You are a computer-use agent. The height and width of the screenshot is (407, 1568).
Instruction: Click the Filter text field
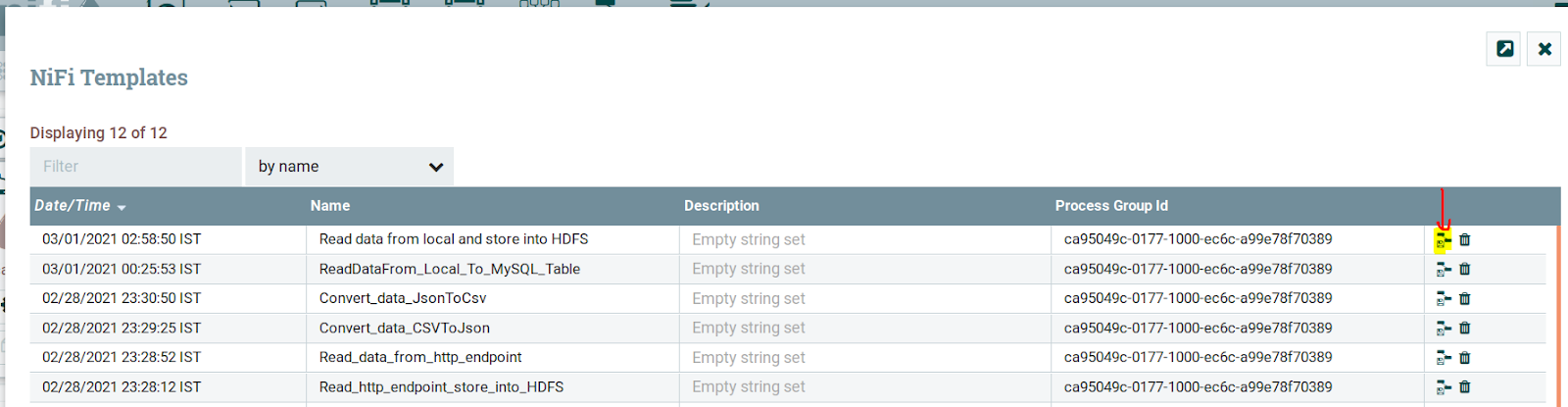click(136, 167)
